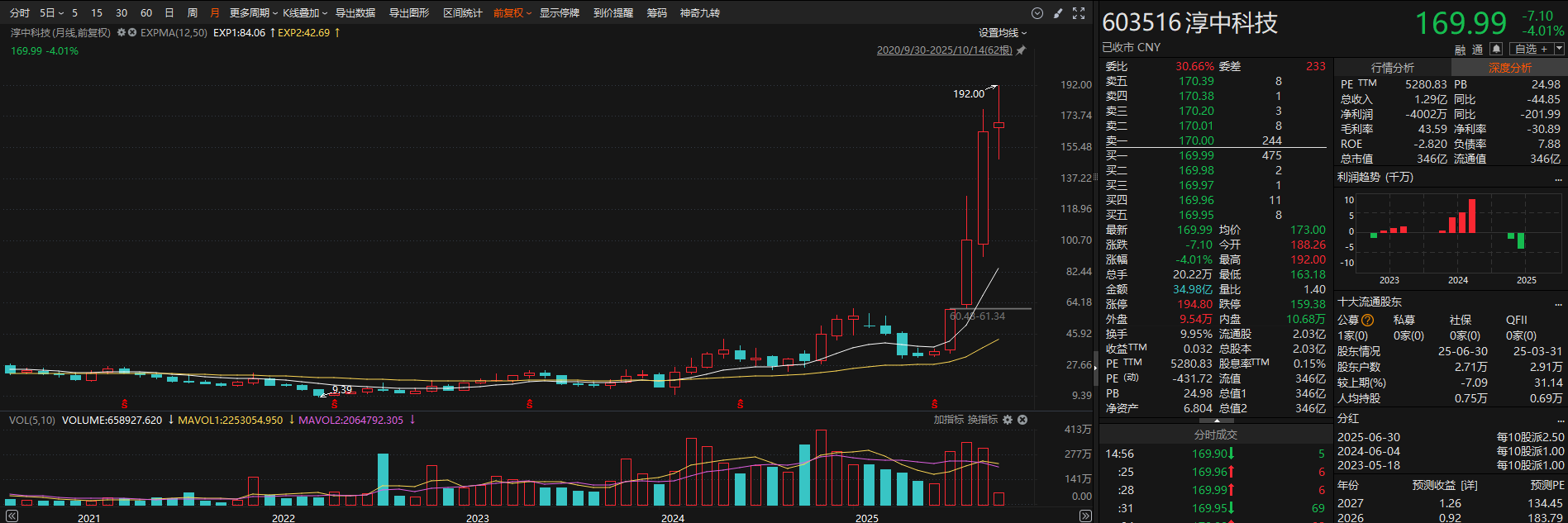1568x523 pixels.
Task: Click 买五 bid price 169.95
Action: tap(1196, 215)
